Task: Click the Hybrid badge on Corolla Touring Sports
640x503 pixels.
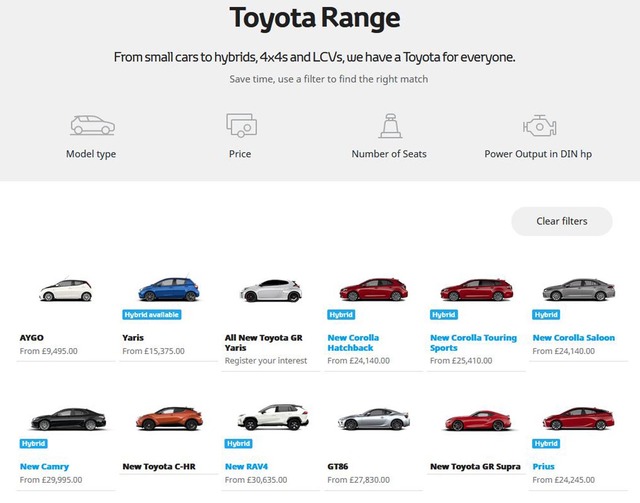Action: [444, 315]
